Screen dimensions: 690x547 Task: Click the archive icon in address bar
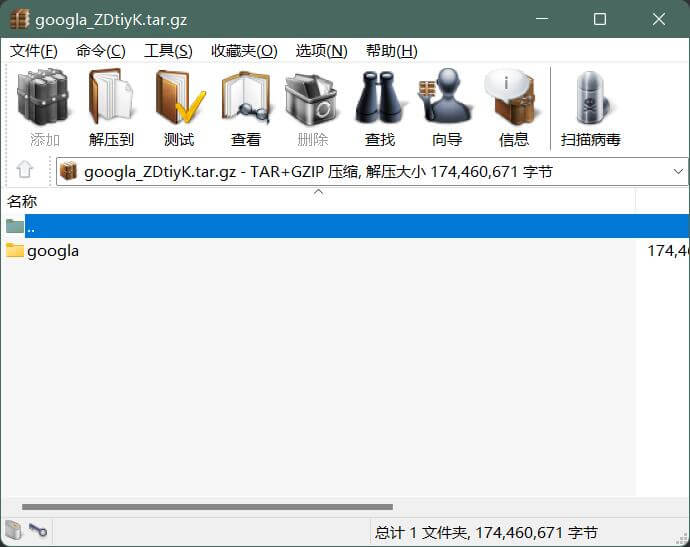68,171
